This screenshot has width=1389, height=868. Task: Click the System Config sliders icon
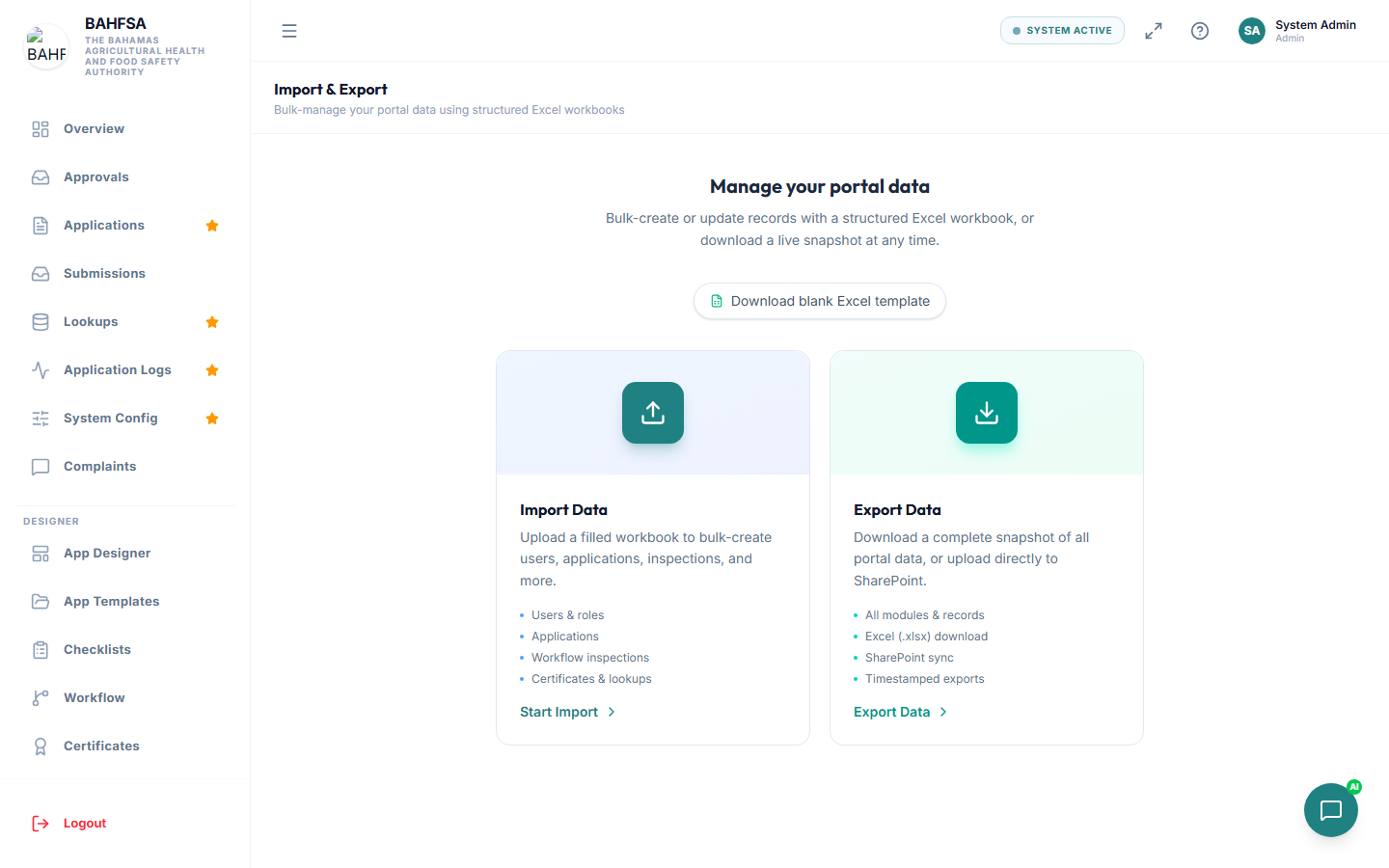pos(41,419)
